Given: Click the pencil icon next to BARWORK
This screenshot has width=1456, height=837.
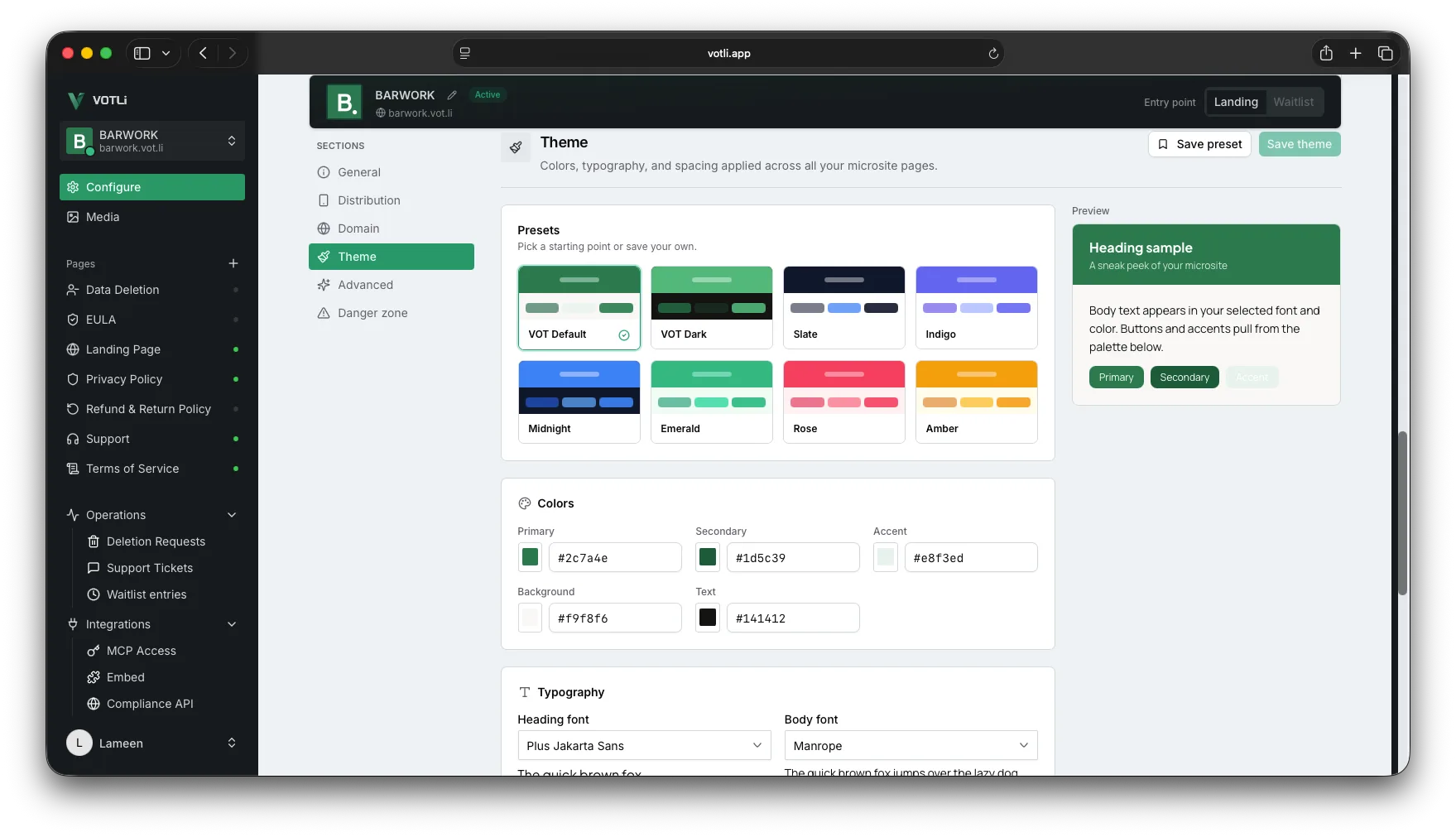Looking at the screenshot, I should tap(452, 95).
